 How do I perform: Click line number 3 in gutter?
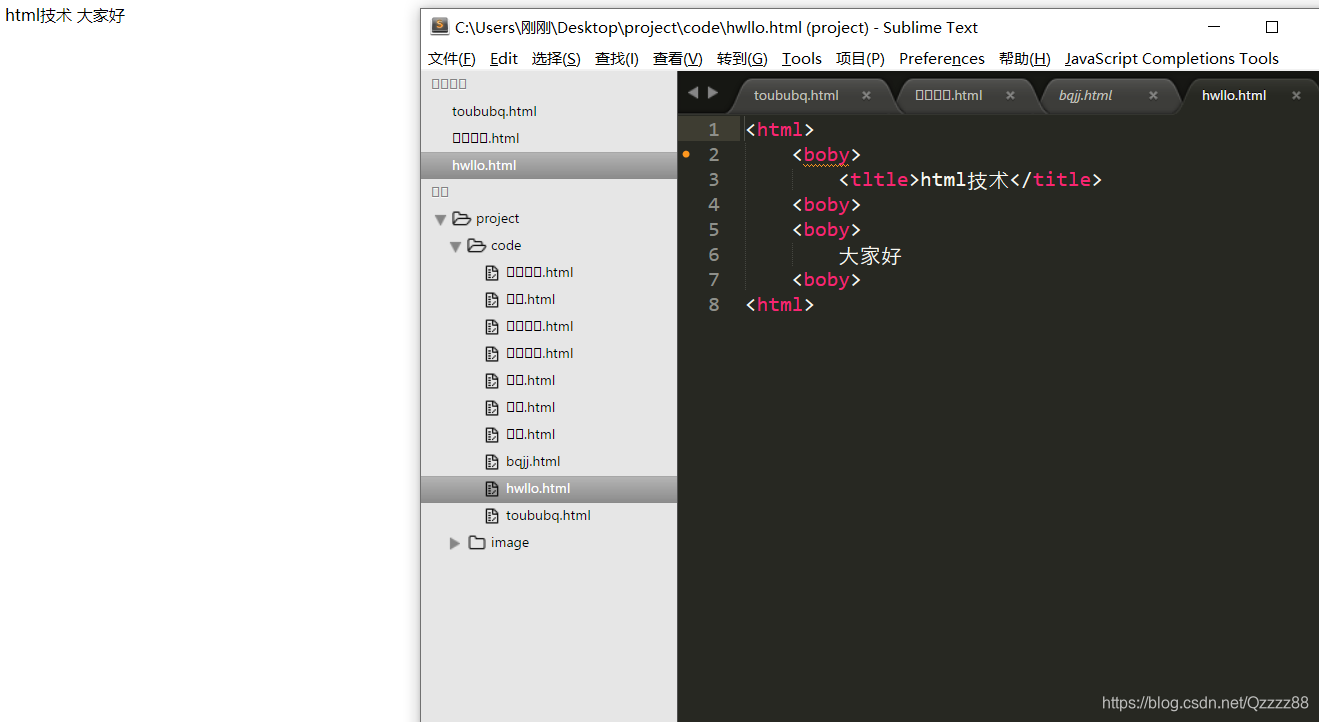pyautogui.click(x=713, y=179)
